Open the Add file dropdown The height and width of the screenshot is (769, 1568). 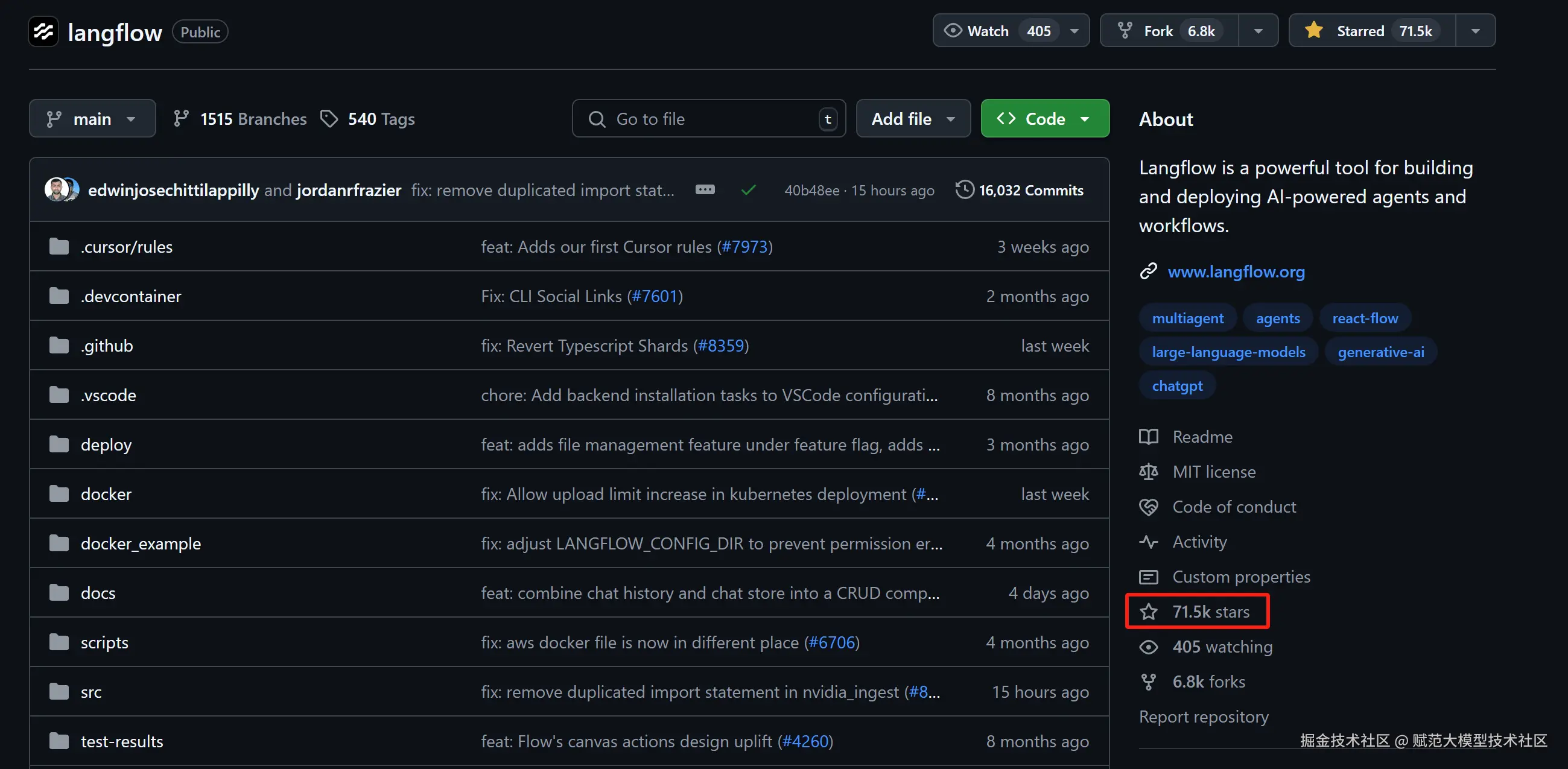coord(912,119)
